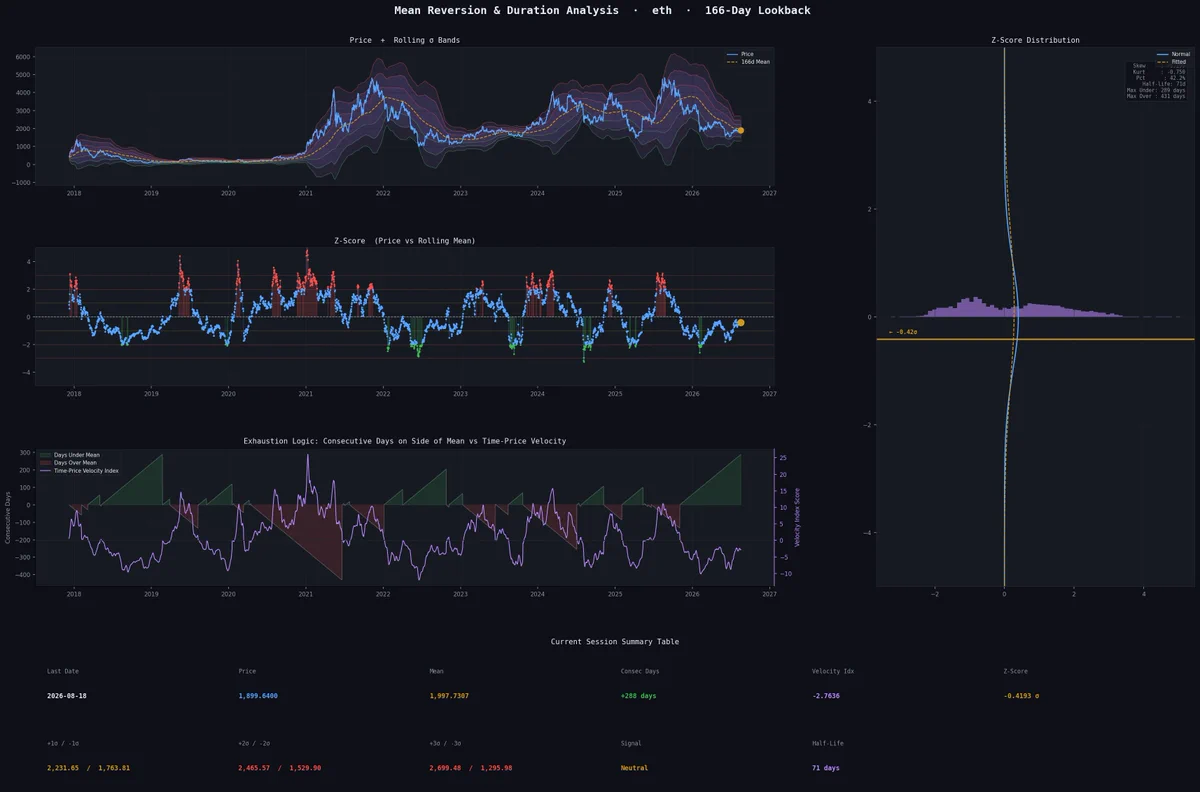Click 'Fitted' legend entry in distribution panel
This screenshot has width=1200, height=792.
point(1179,62)
